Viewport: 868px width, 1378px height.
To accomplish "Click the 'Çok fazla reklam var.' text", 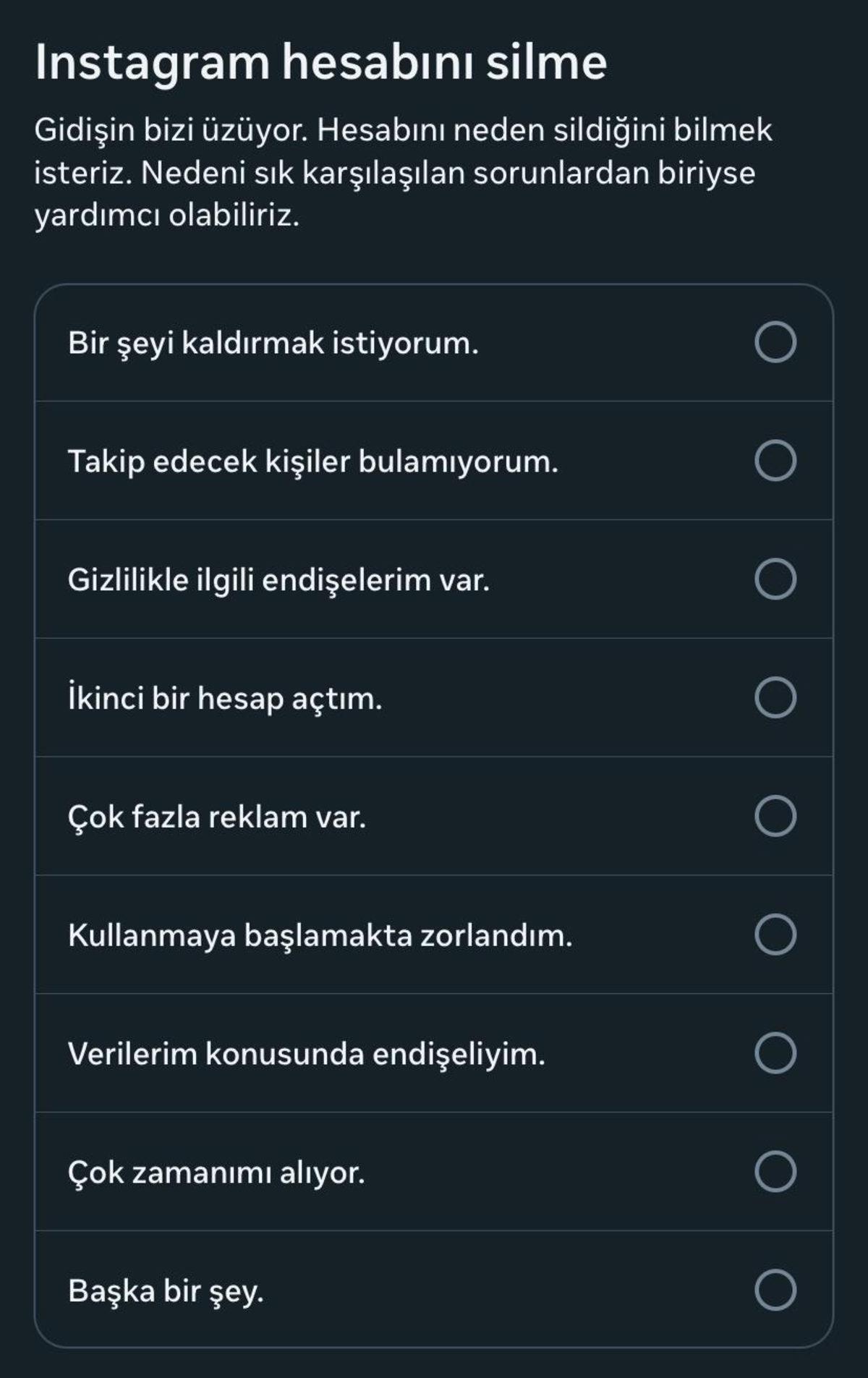I will [217, 817].
